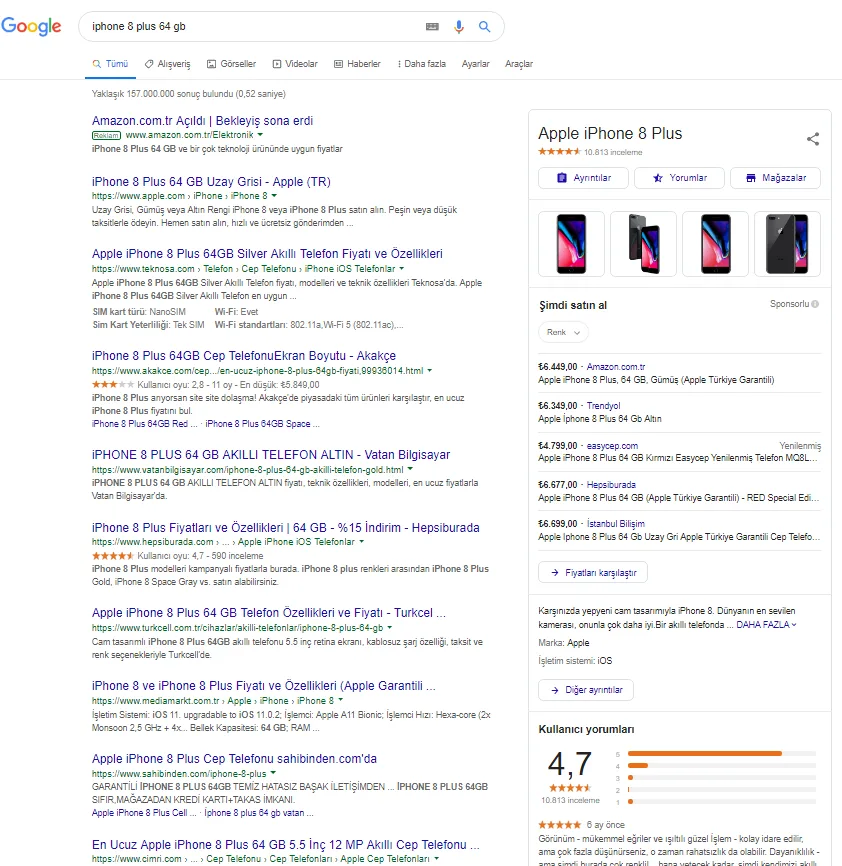Expand dropdown arrow next to teknosa.com URL
842x866 pixels.
click(x=401, y=268)
